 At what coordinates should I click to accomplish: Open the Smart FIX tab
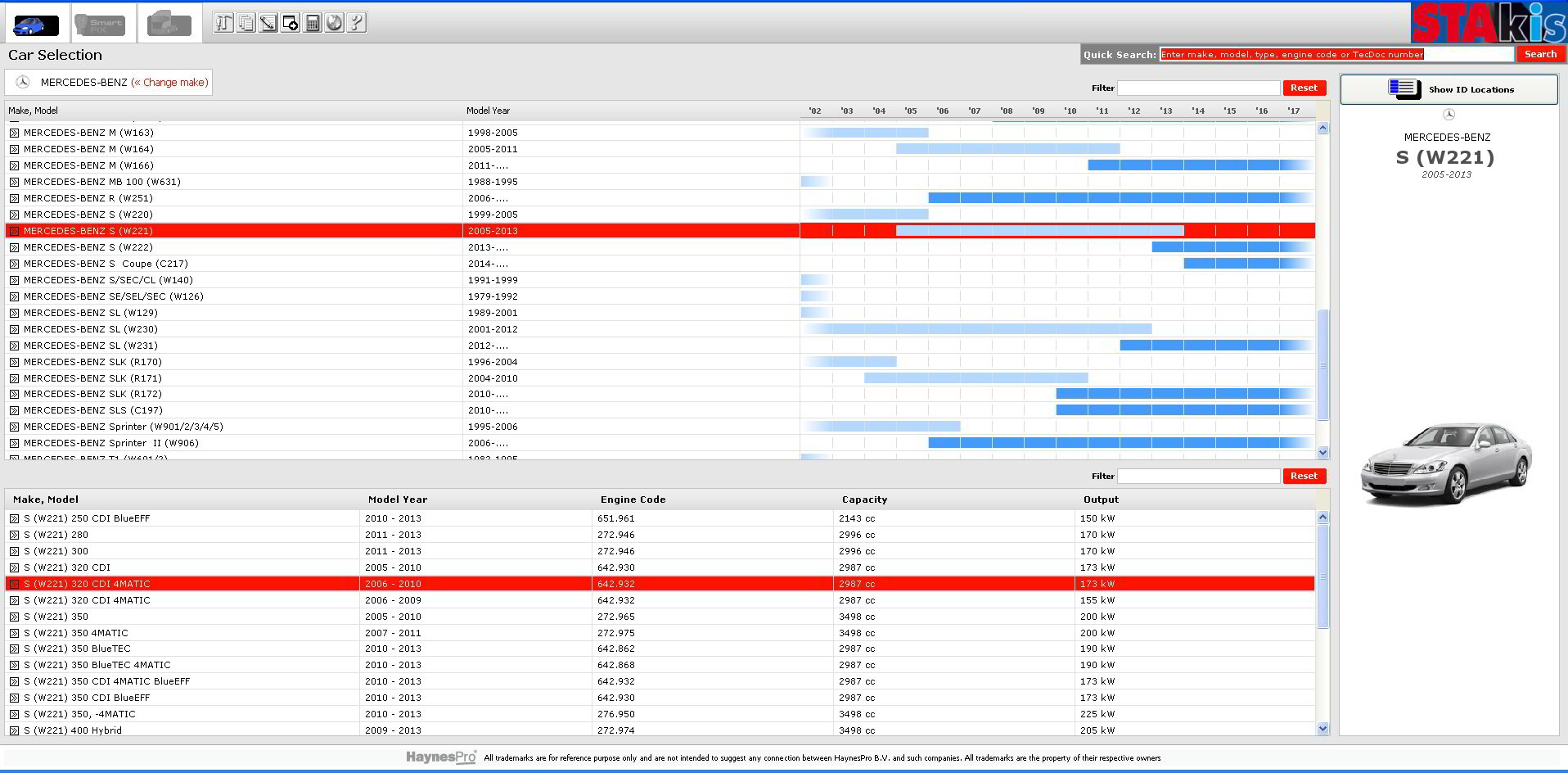[x=100, y=25]
